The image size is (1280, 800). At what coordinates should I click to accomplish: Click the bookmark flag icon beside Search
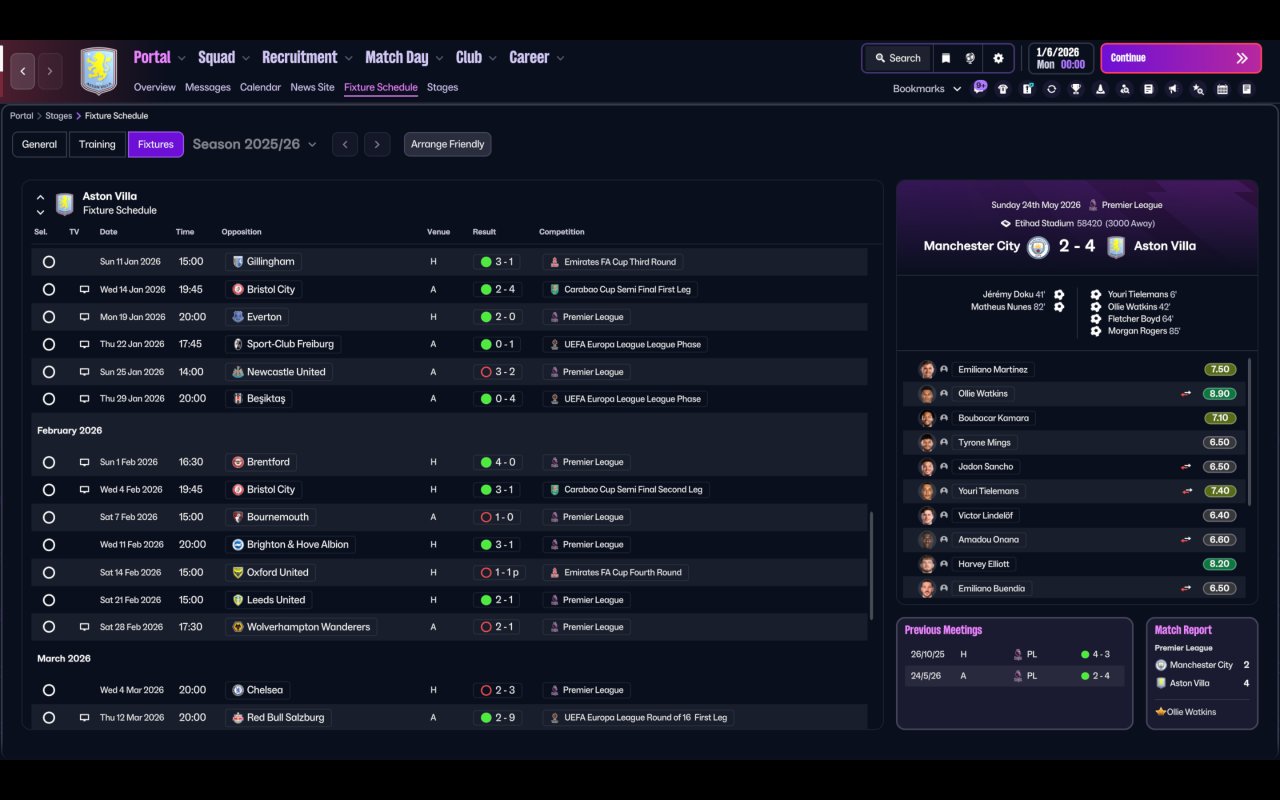coord(945,58)
